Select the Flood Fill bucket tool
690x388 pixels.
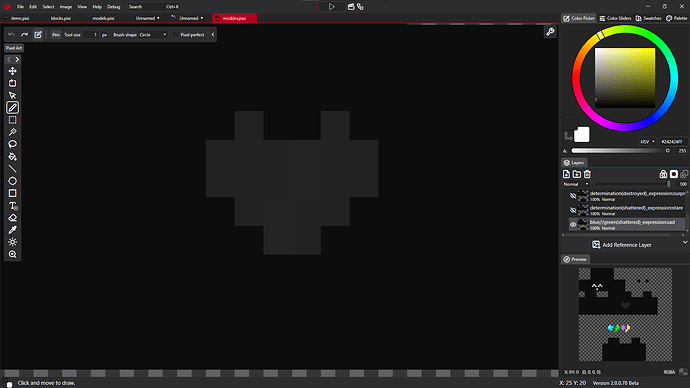[x=12, y=157]
